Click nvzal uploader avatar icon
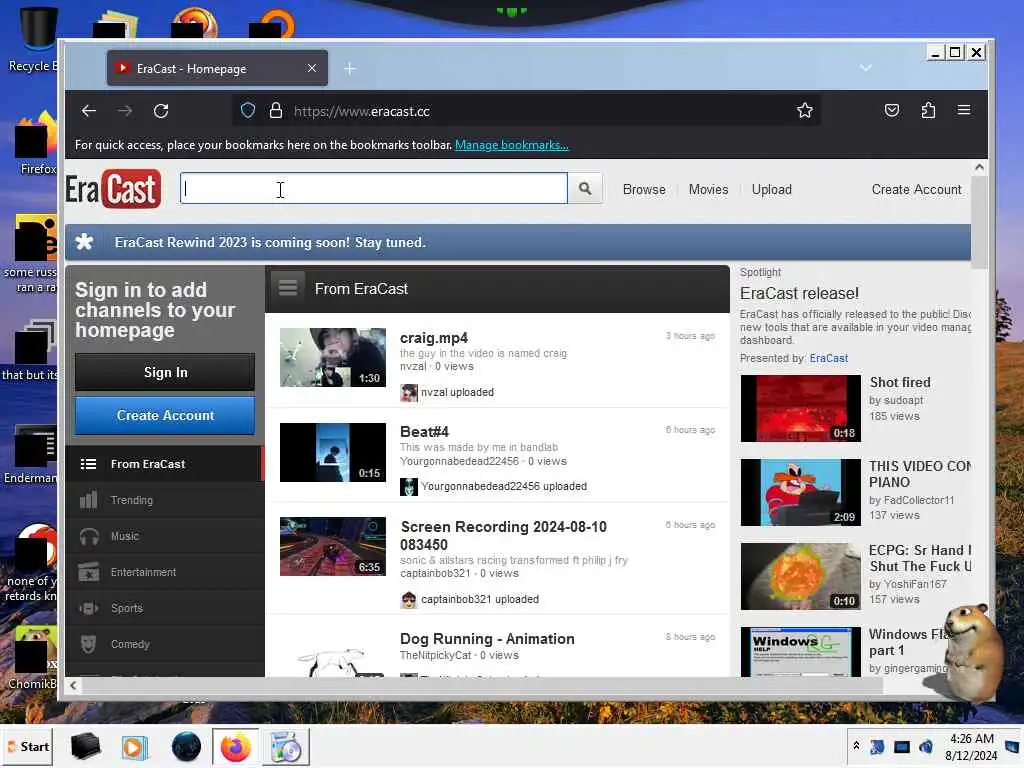This screenshot has width=1024, height=768. (409, 392)
